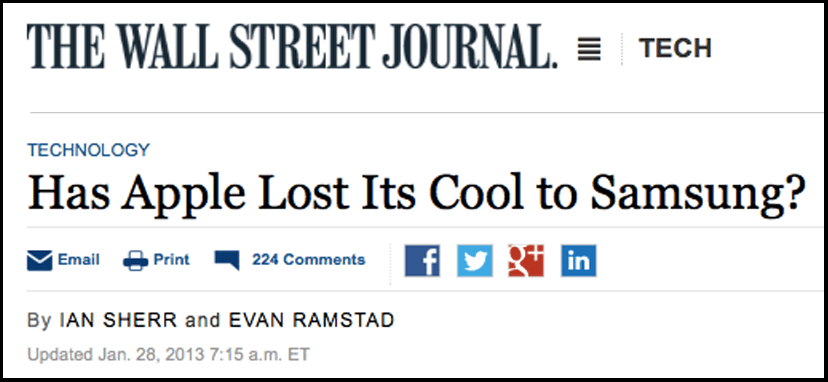
Task: Go to The Wall Street Journal homepage logo
Action: coord(293,45)
